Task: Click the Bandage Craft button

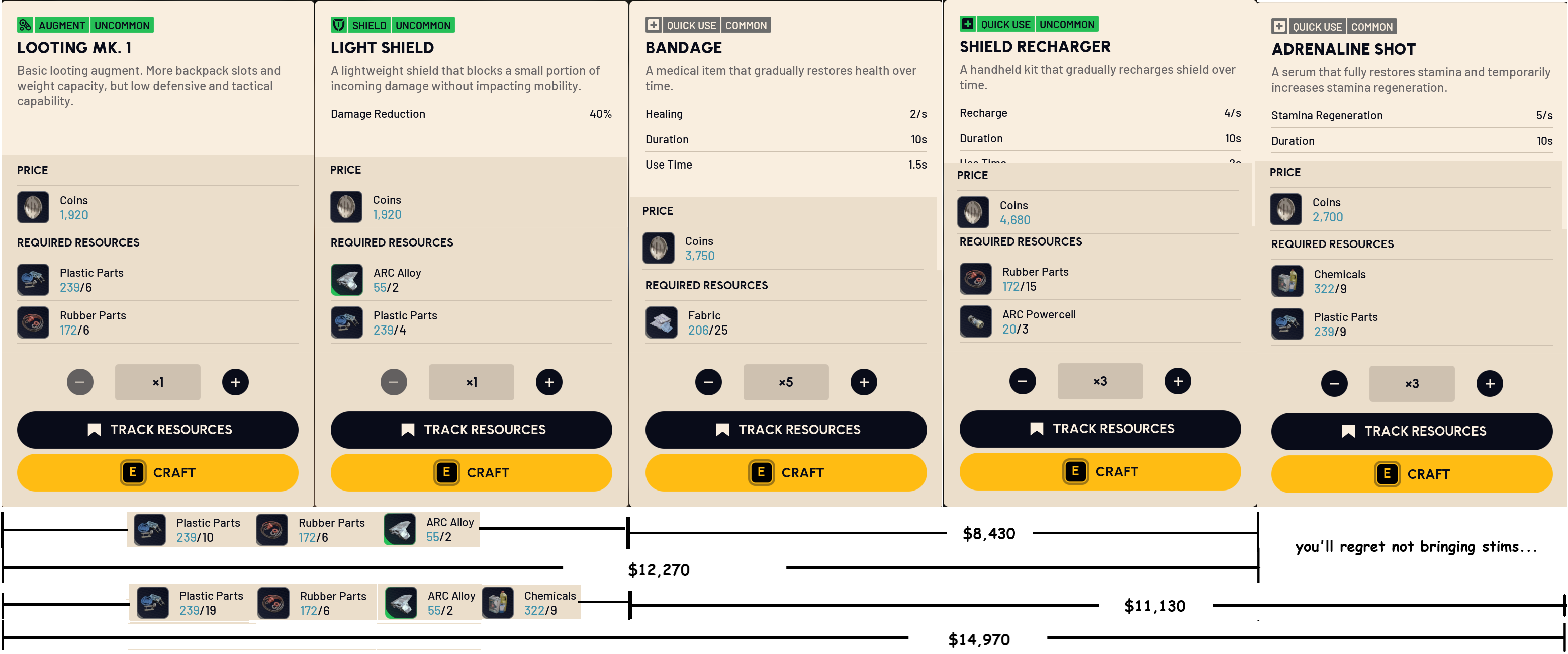Action: point(786,472)
